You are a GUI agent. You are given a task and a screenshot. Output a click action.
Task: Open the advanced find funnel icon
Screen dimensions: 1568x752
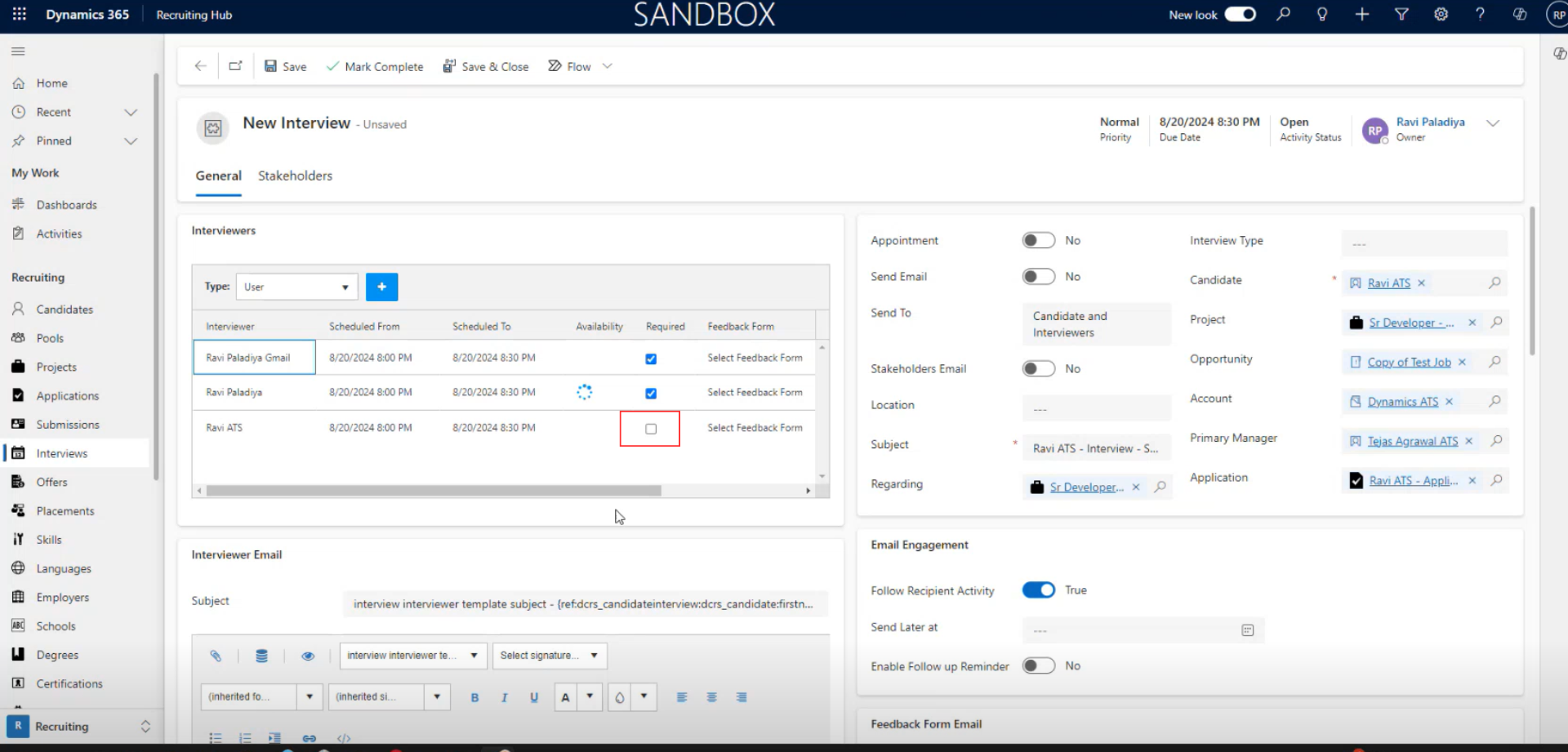click(x=1401, y=14)
